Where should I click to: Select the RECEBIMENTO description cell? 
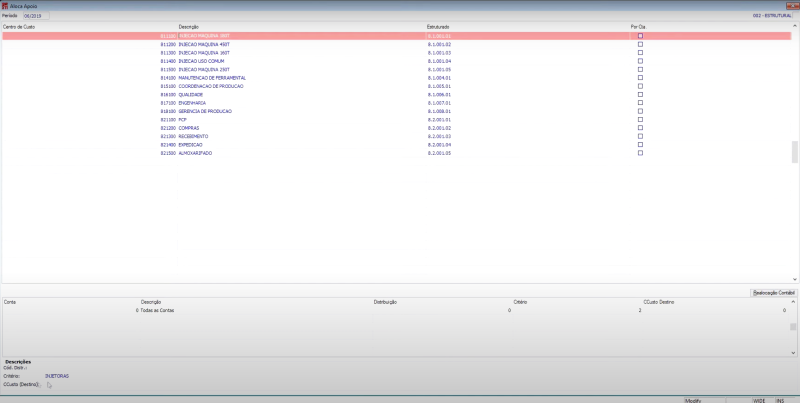click(x=193, y=136)
